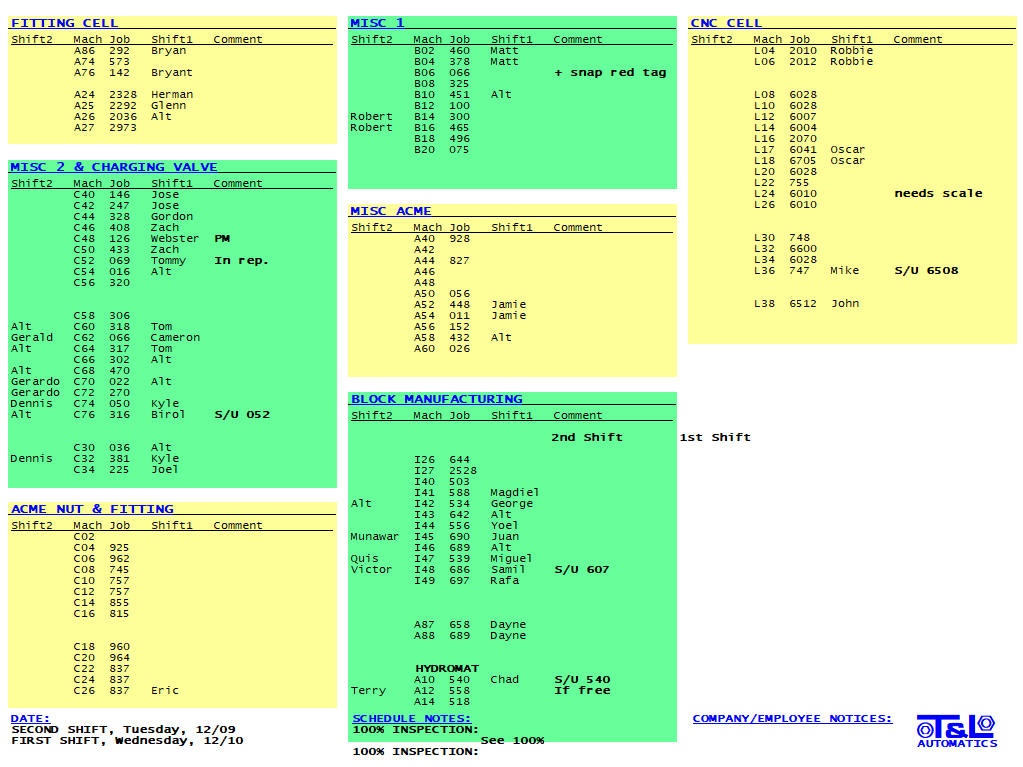Select the 'In rep.' comment for C52
Screen dimensions: 1023x767
tap(241, 261)
